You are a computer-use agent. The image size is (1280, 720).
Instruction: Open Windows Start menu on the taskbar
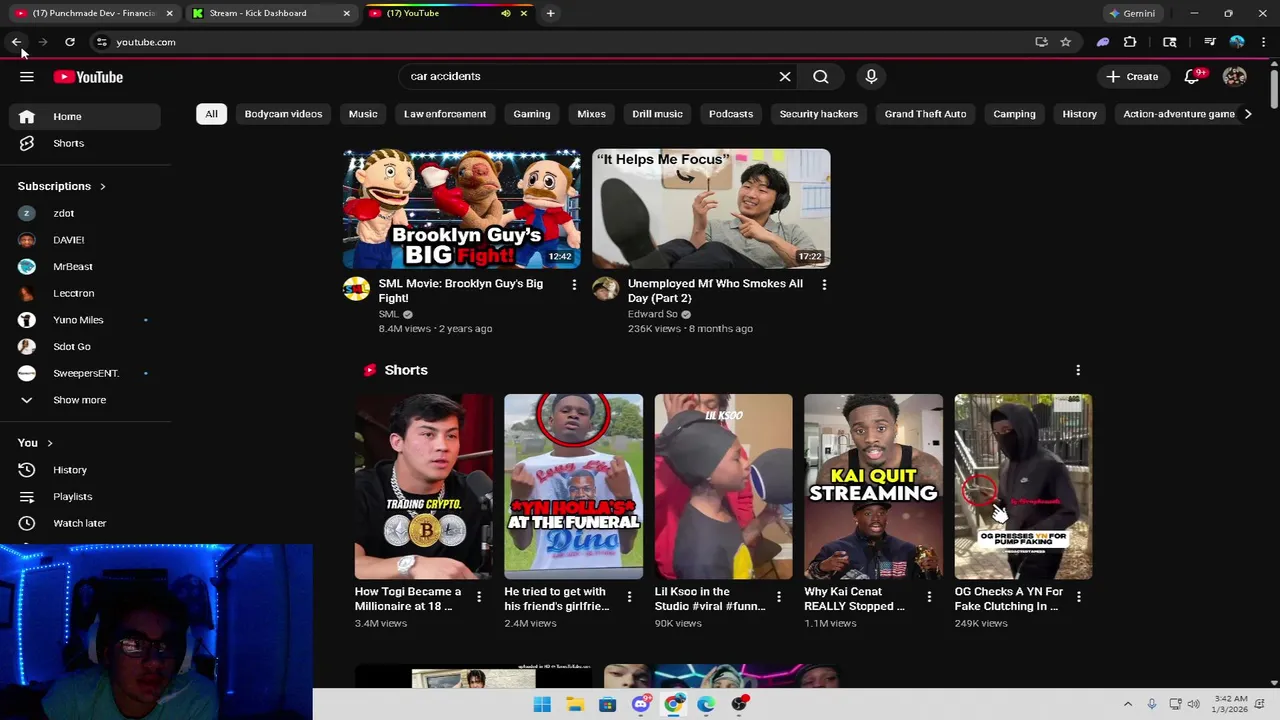point(542,704)
